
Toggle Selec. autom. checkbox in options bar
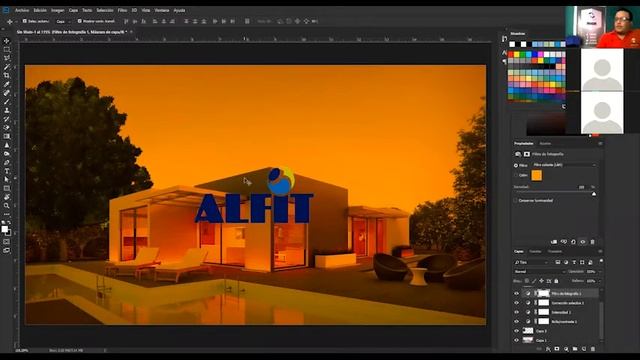click(x=24, y=21)
